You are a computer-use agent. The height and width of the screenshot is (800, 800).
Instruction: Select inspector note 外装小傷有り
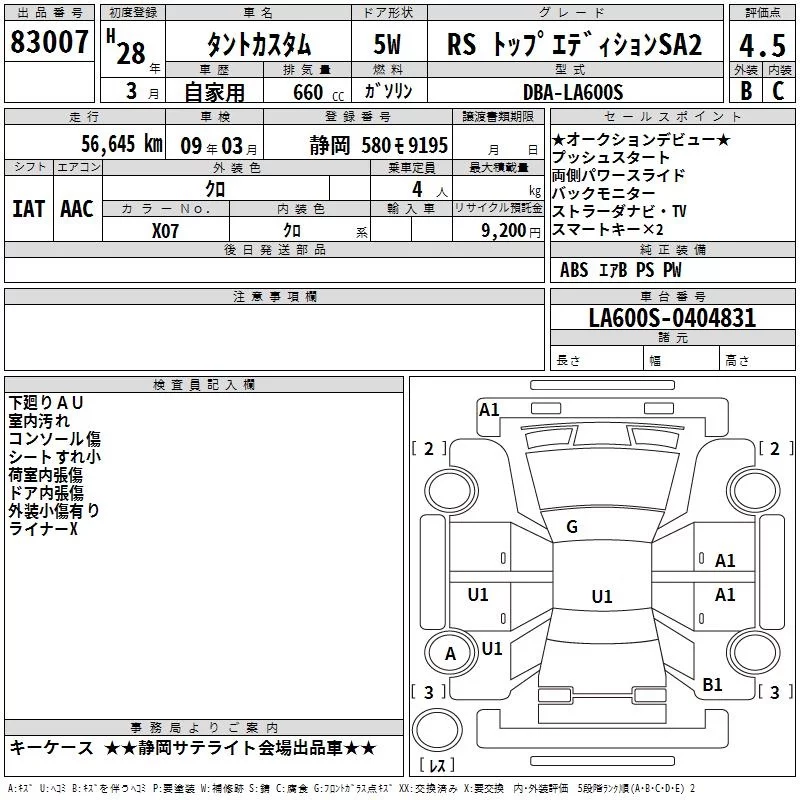(54, 511)
